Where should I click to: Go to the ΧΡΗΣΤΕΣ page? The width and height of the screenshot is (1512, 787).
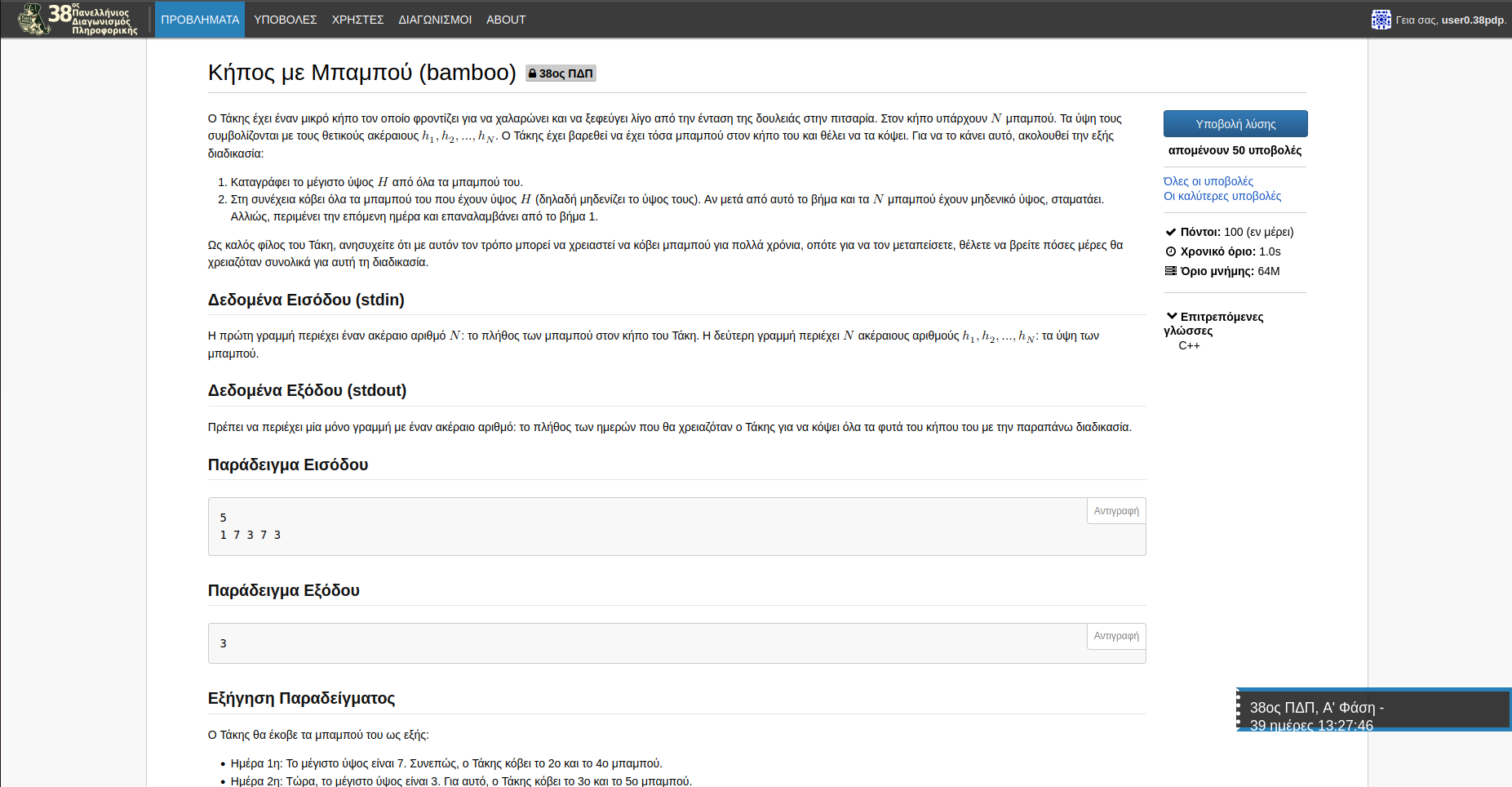(x=357, y=20)
